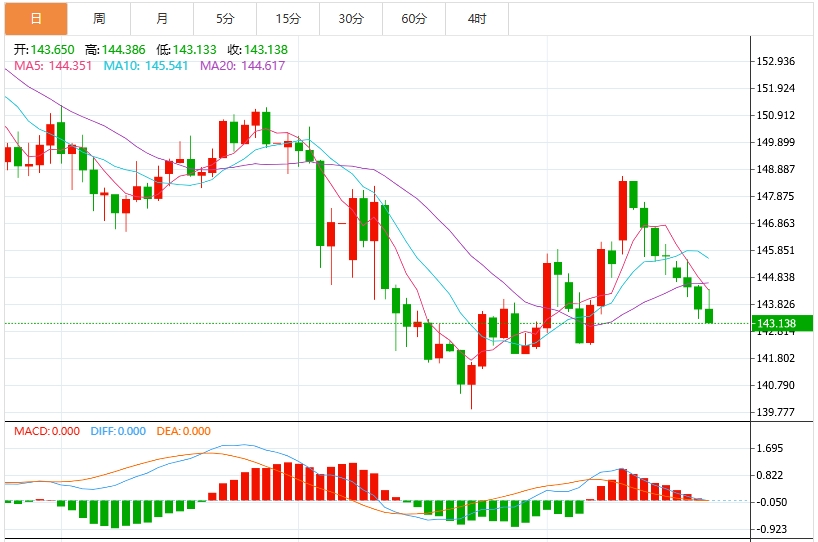Viewport: 818px width, 542px height.
Task: Click the MACD:0.000 indicator label
Action: 47,431
